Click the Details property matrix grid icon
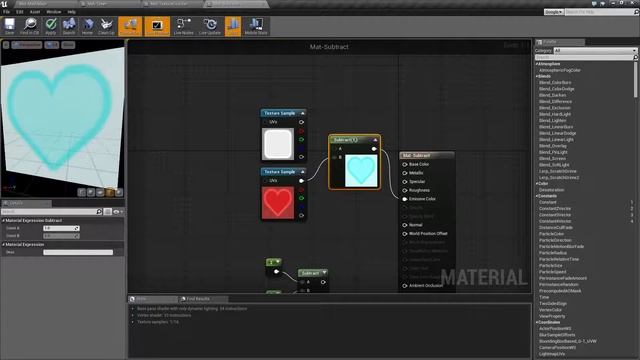Viewport: 640px width, 360px height. click(x=107, y=211)
